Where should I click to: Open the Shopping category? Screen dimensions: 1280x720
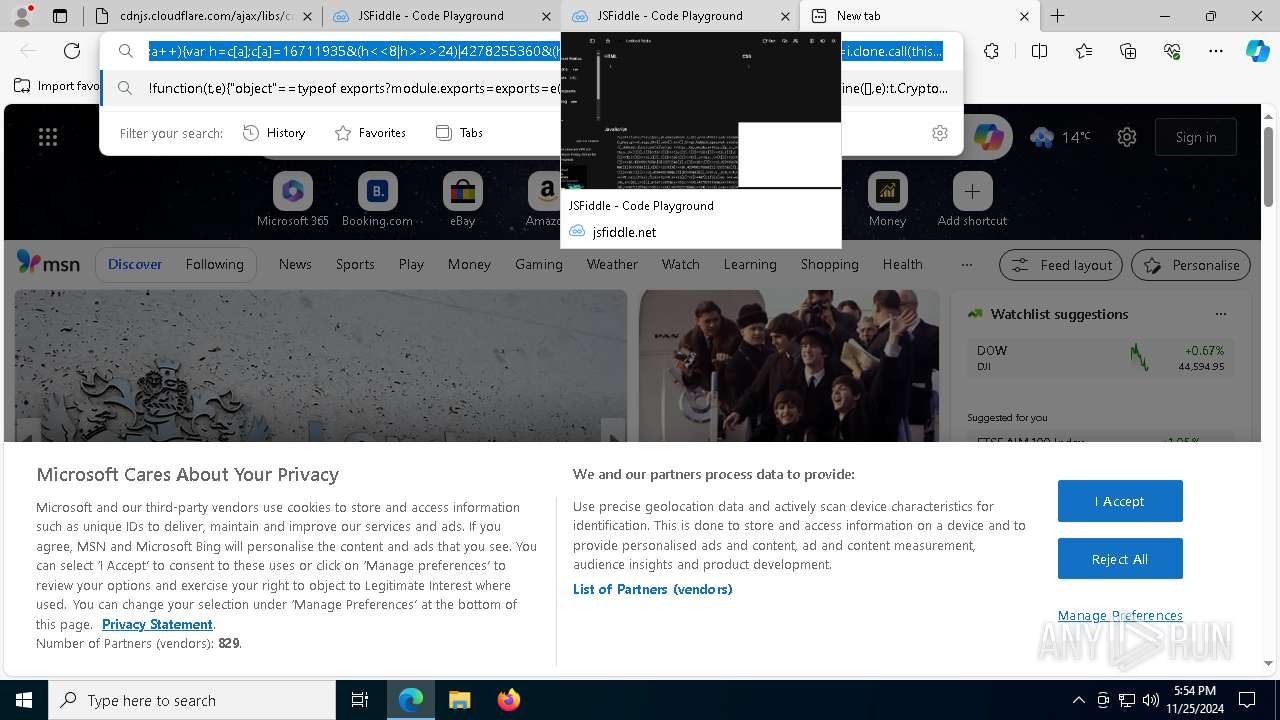click(x=829, y=264)
